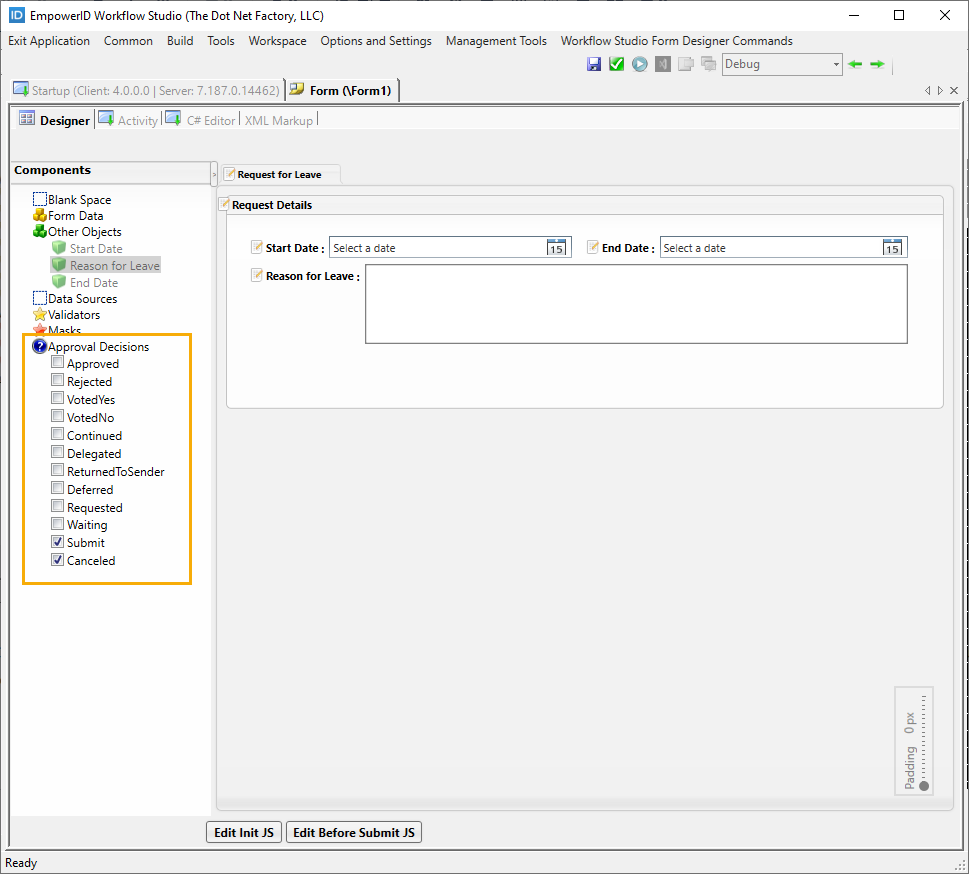Switch to the C# Editor tab

coord(210,120)
